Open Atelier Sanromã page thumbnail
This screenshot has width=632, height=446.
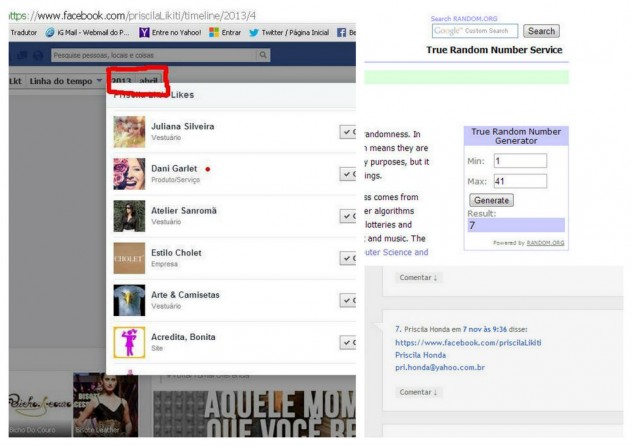click(x=129, y=216)
